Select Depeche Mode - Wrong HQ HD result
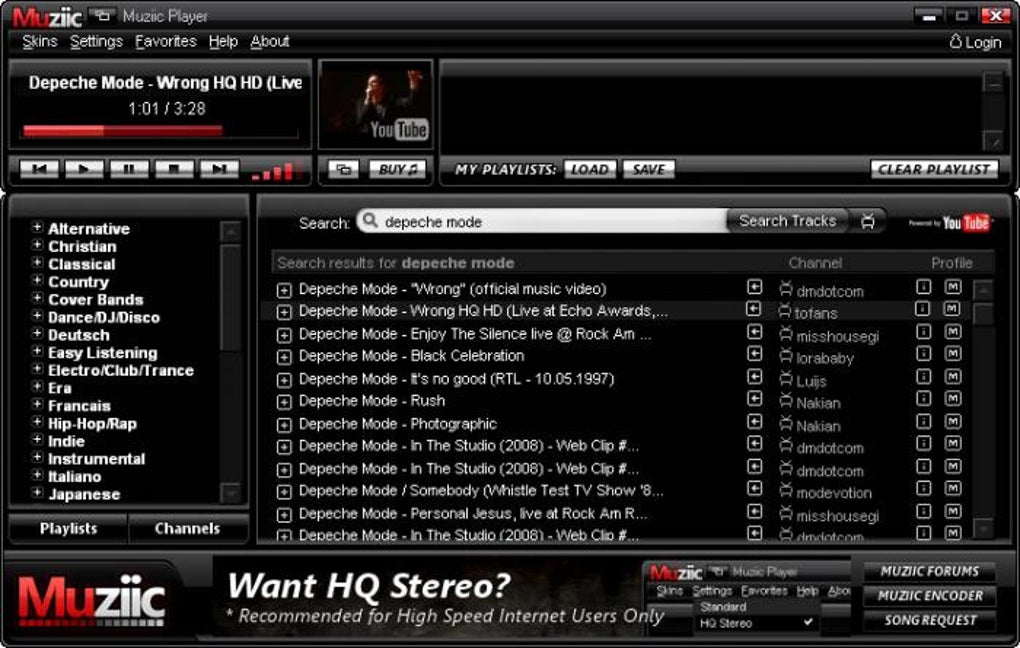 coord(483,311)
